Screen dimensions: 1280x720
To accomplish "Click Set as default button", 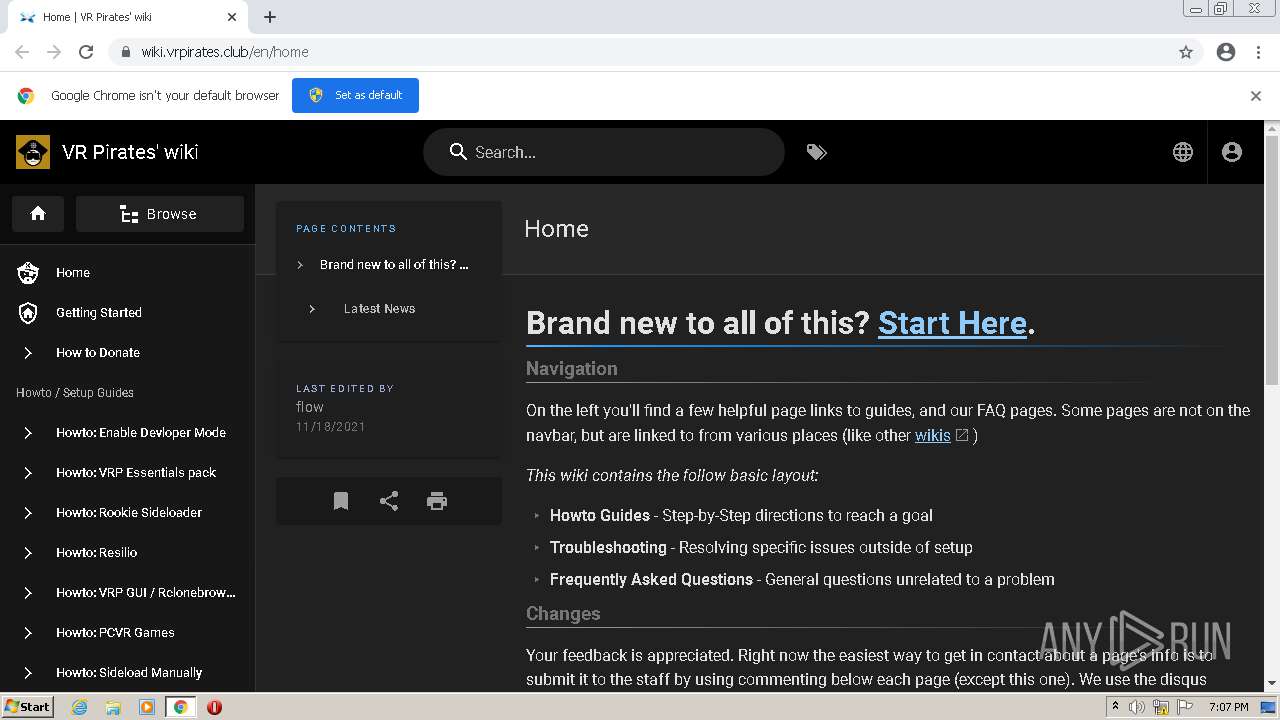I will coord(355,95).
